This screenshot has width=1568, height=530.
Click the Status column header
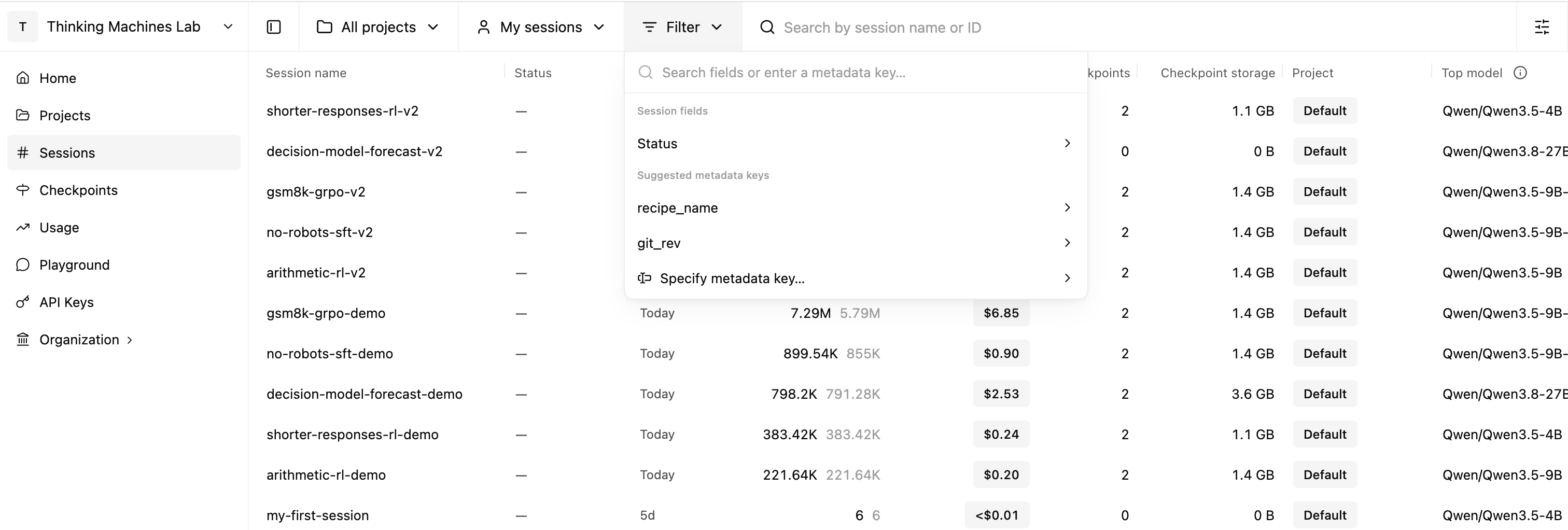tap(533, 73)
